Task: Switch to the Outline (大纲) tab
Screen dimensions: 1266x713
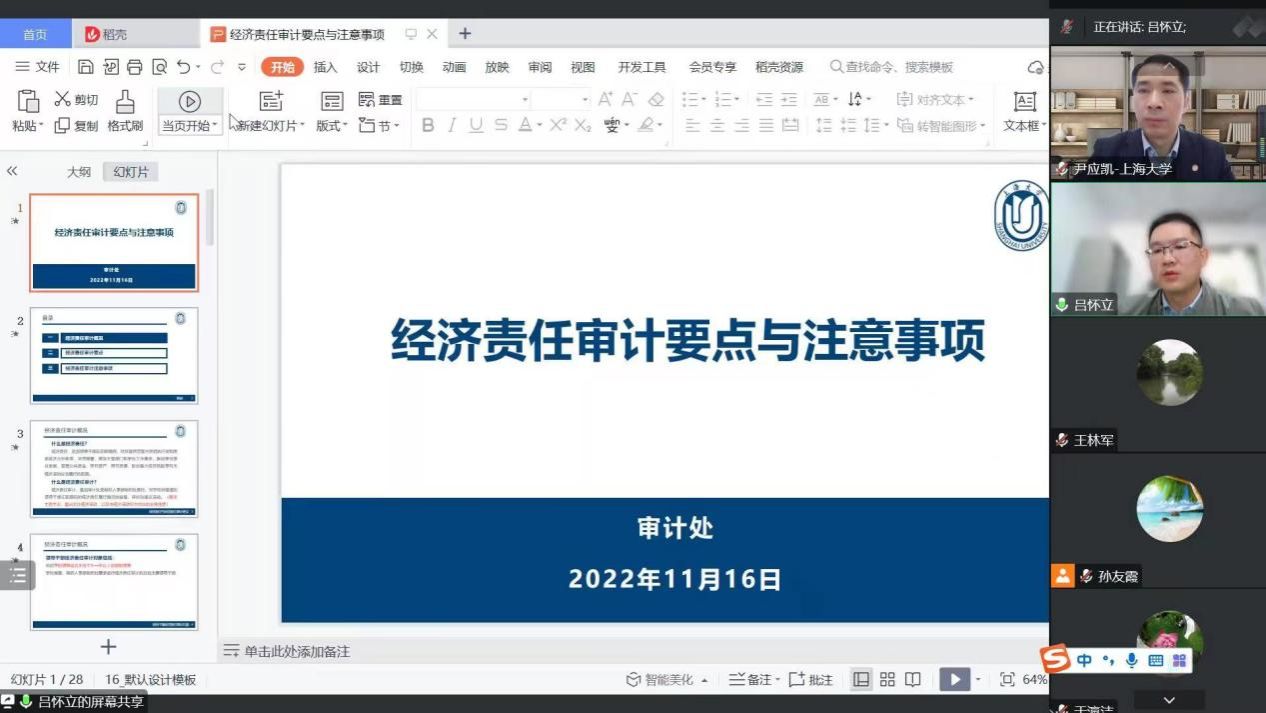Action: click(79, 172)
